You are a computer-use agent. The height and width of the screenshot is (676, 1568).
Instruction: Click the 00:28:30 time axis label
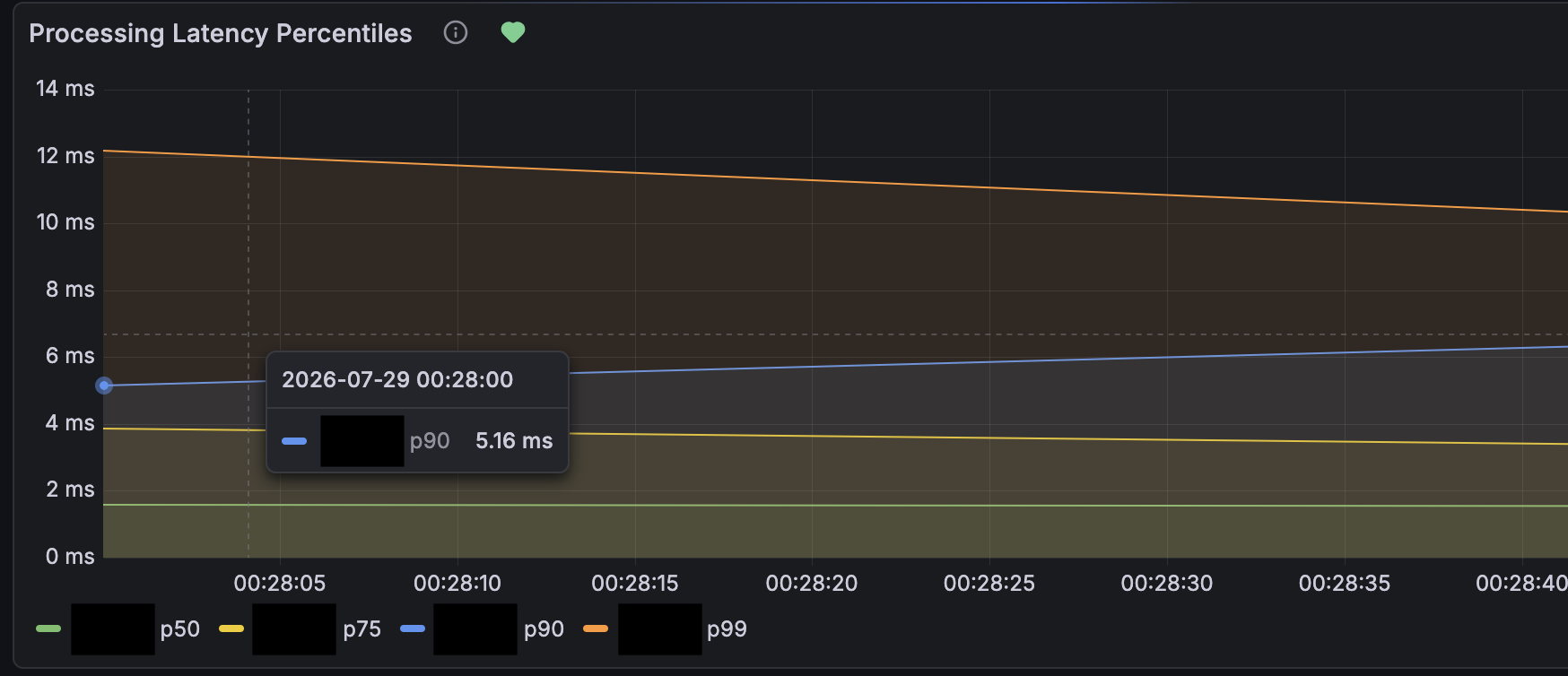pos(1167,584)
